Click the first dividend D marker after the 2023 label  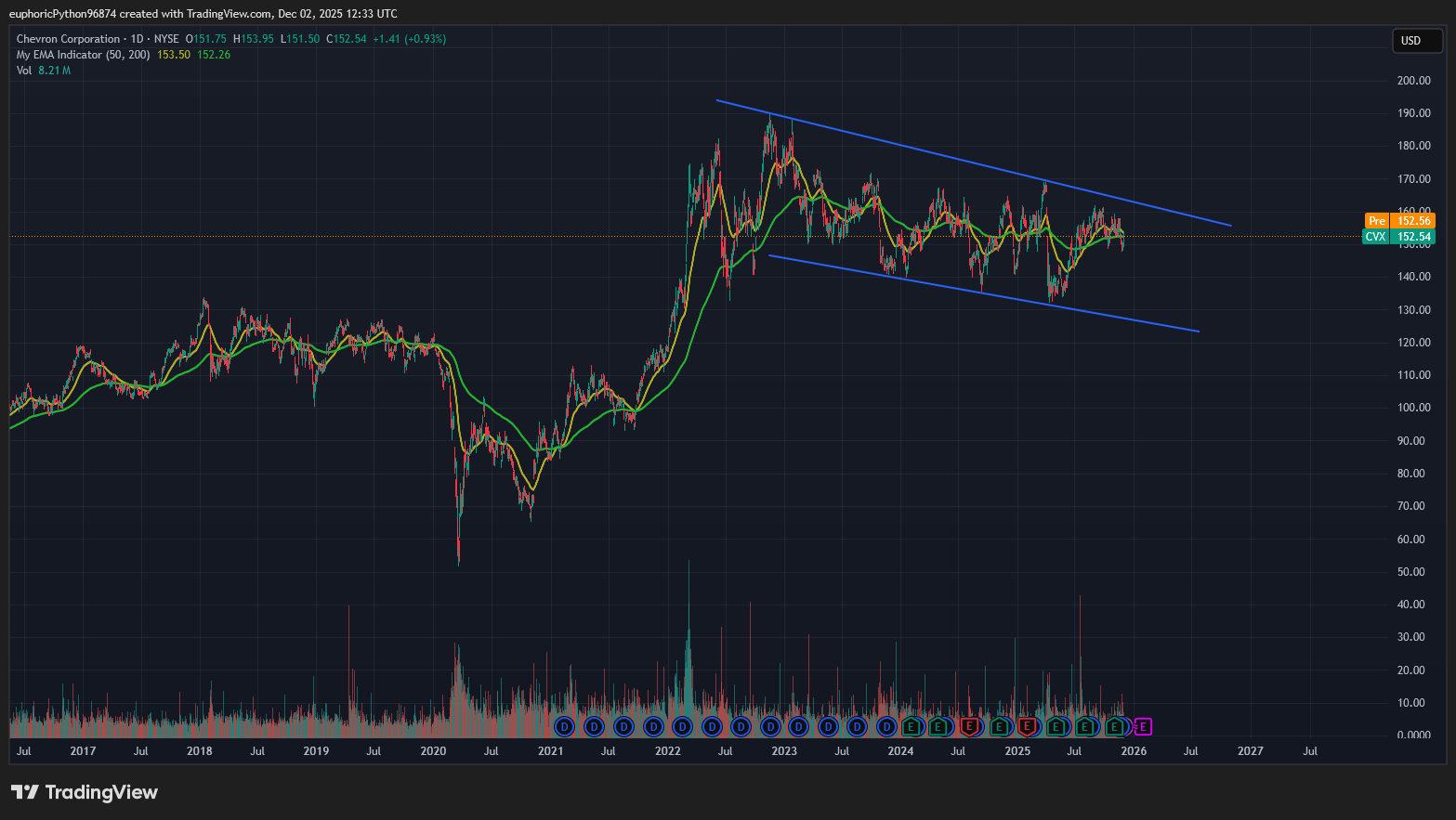pyautogui.click(x=798, y=726)
